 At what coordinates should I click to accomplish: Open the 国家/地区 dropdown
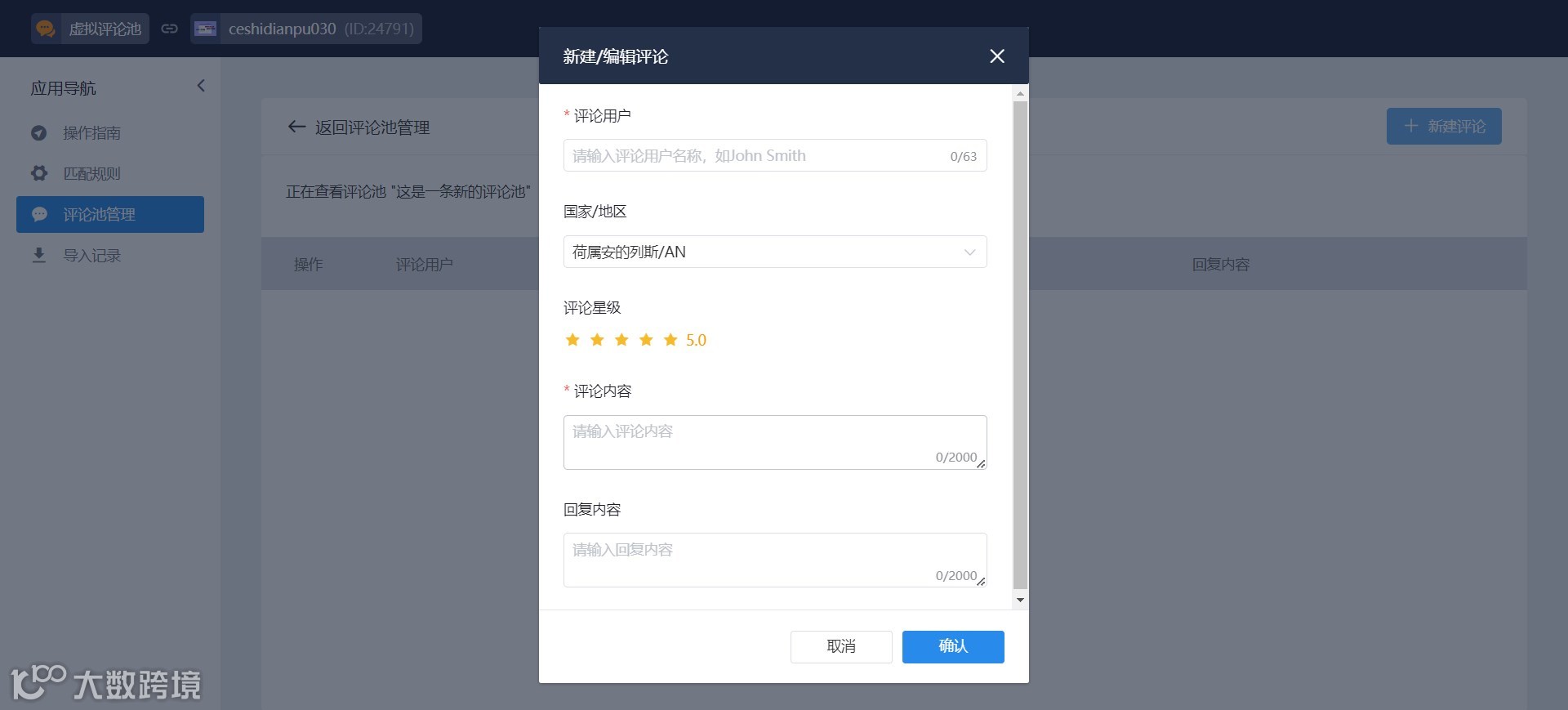click(775, 252)
